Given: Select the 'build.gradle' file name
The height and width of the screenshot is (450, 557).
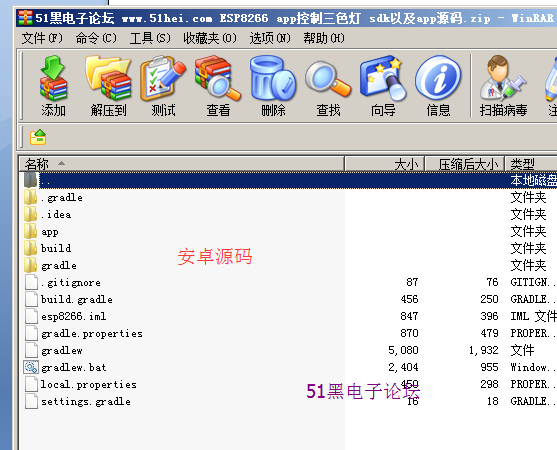Looking at the screenshot, I should (77, 299).
